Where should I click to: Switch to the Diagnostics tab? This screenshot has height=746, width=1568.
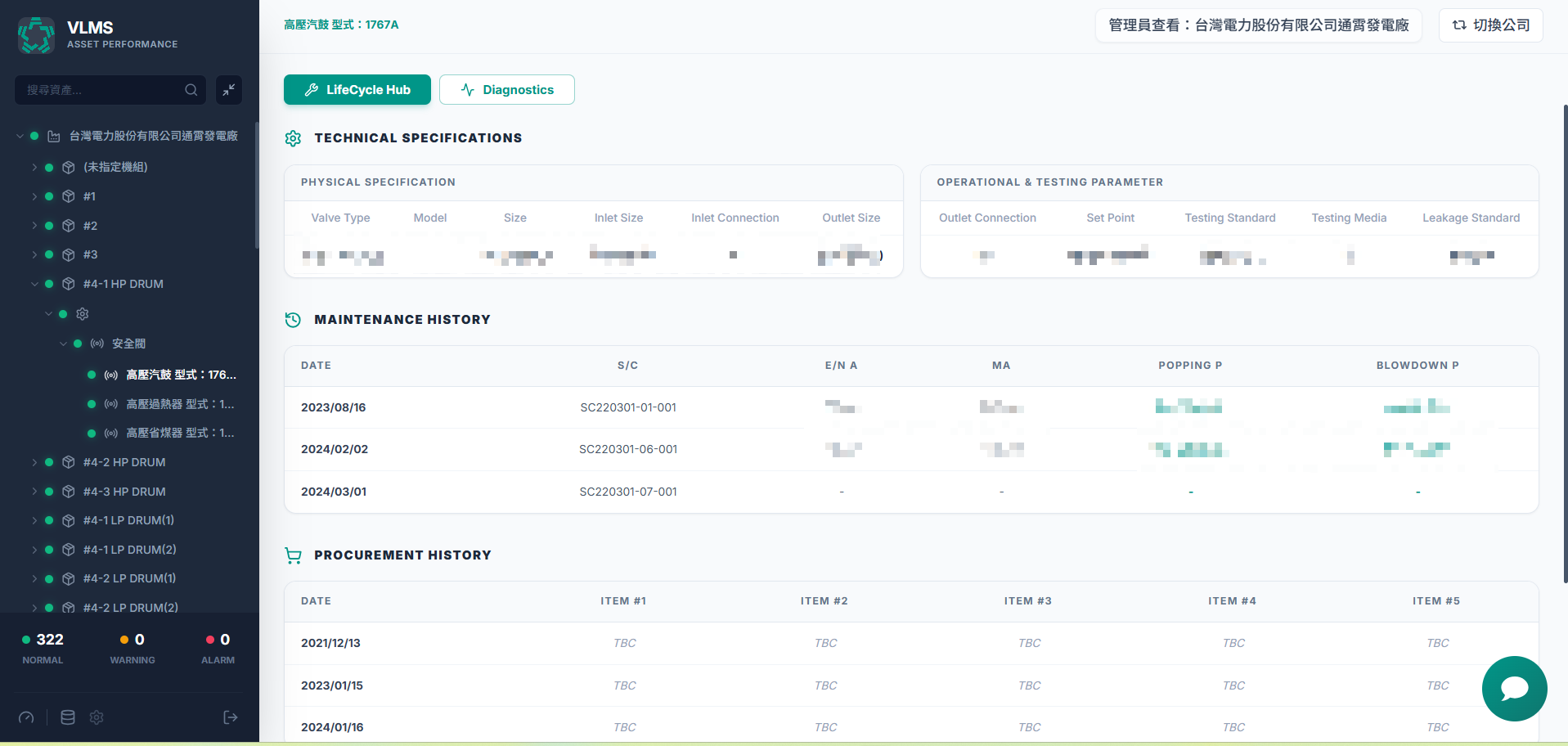tap(507, 90)
